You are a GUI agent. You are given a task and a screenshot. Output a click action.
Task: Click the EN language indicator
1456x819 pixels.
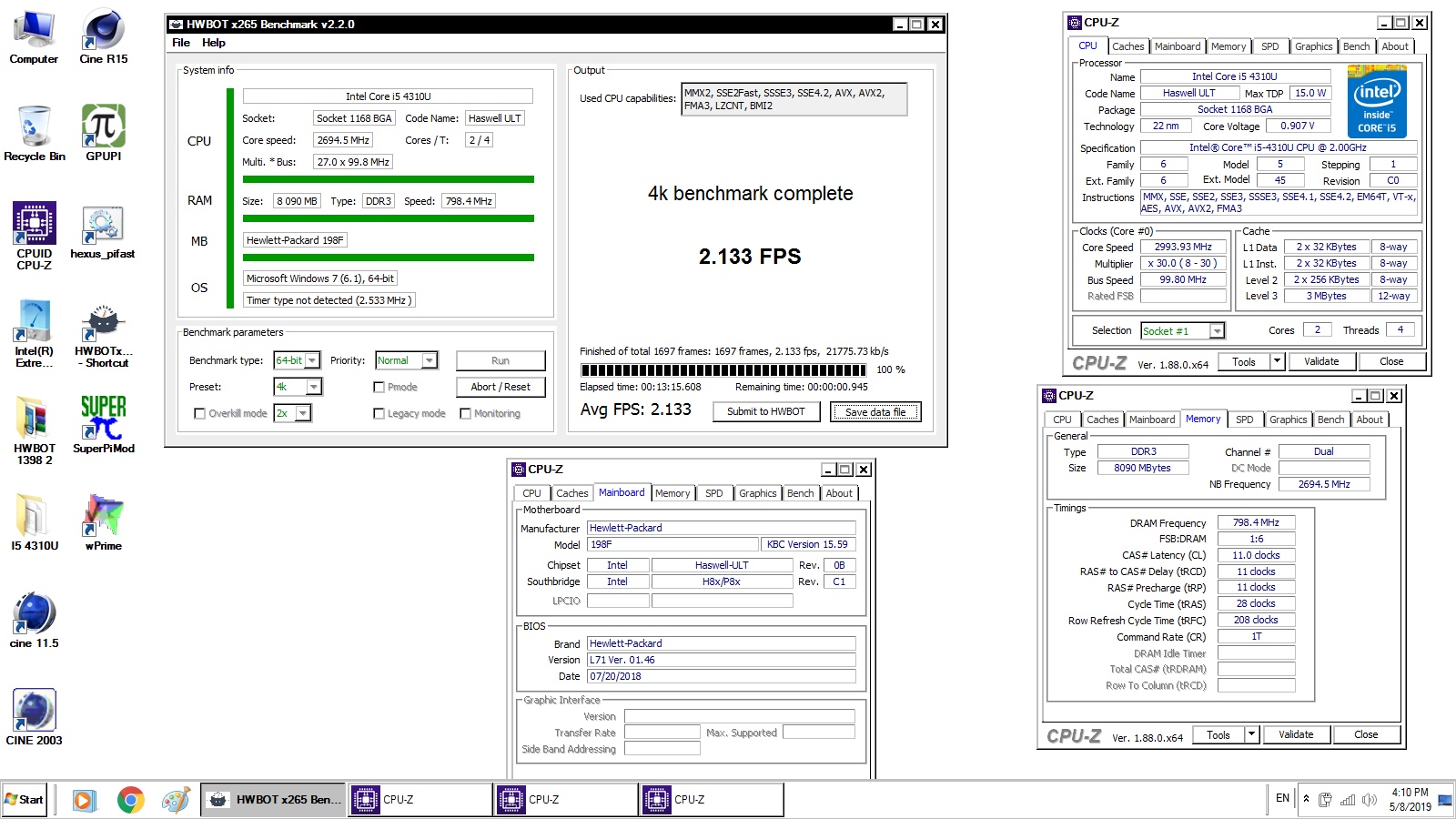[x=1282, y=799]
